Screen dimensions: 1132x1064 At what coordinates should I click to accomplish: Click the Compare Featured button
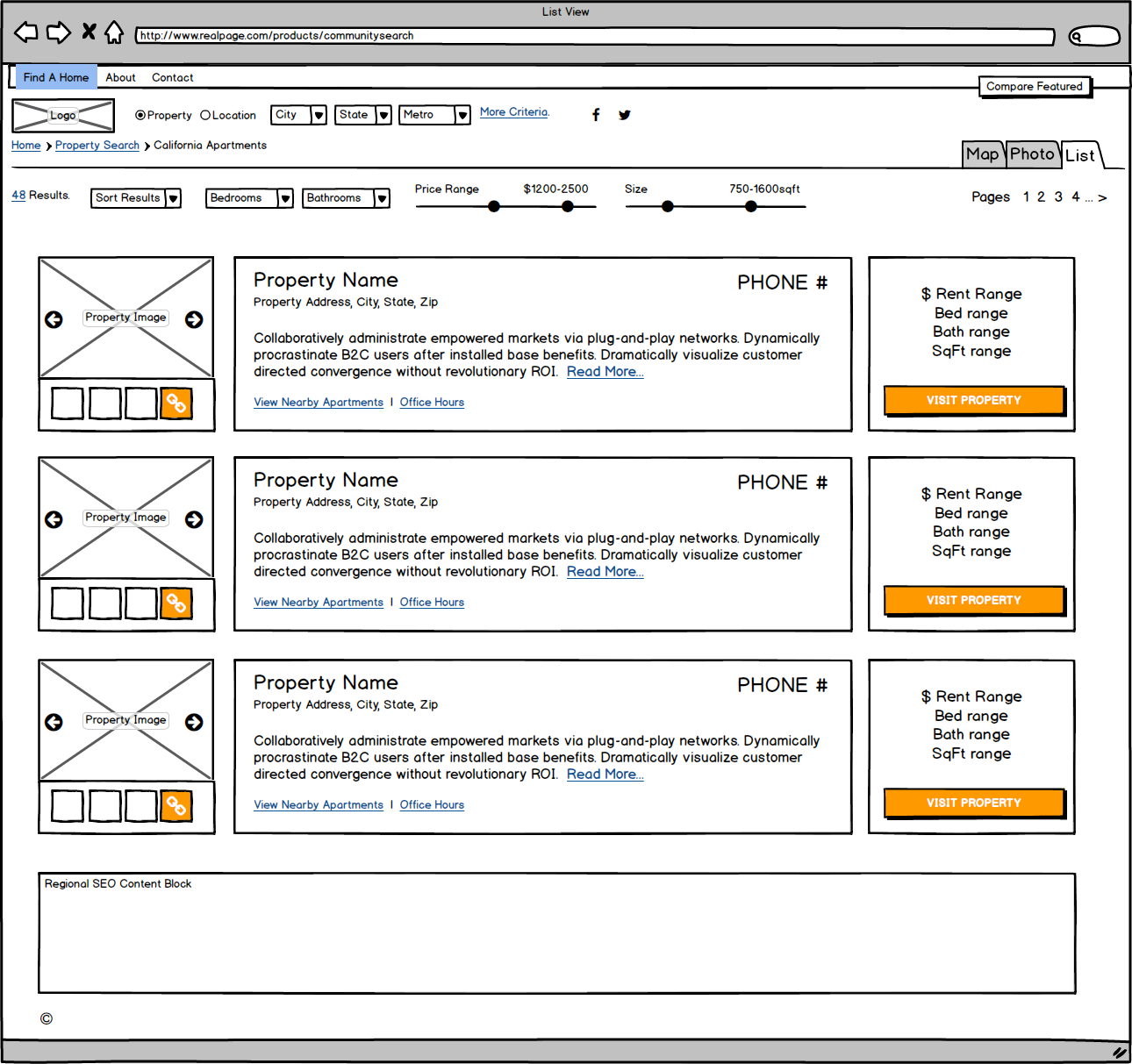tap(1035, 86)
